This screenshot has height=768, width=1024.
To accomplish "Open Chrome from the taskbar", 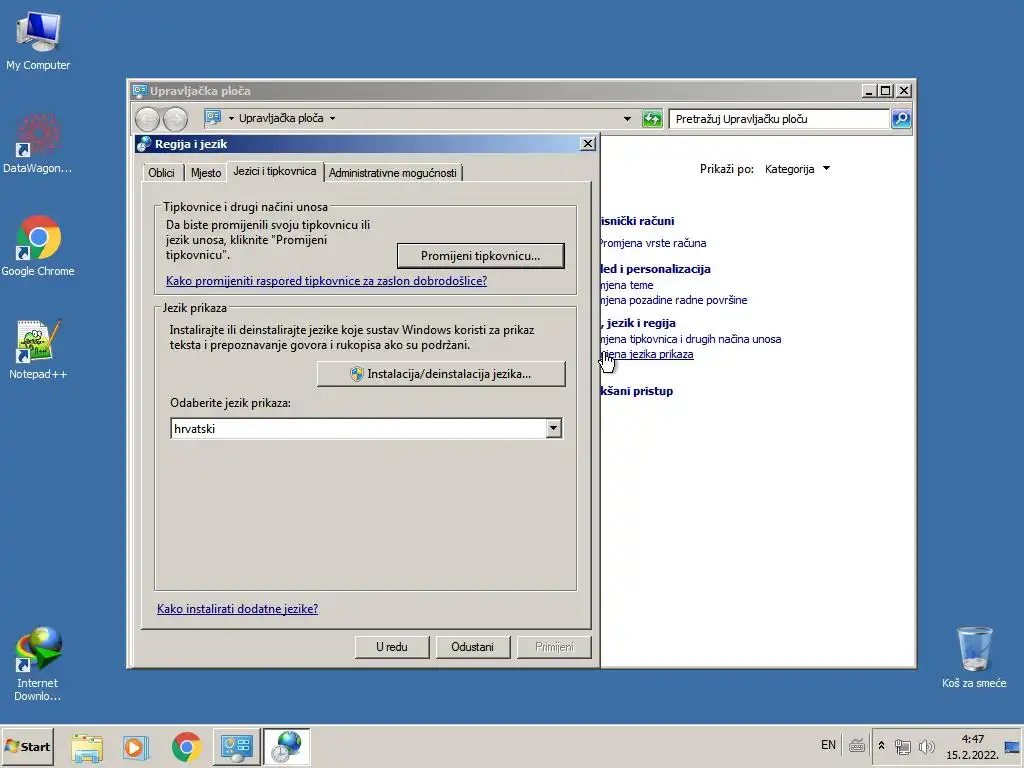I will [x=186, y=747].
